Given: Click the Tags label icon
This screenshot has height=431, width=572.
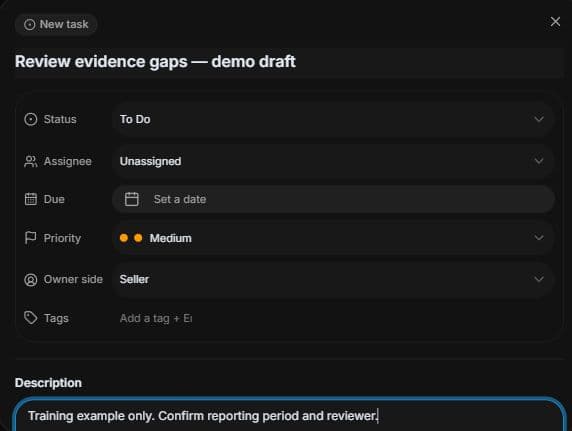Looking at the screenshot, I should tap(31, 318).
